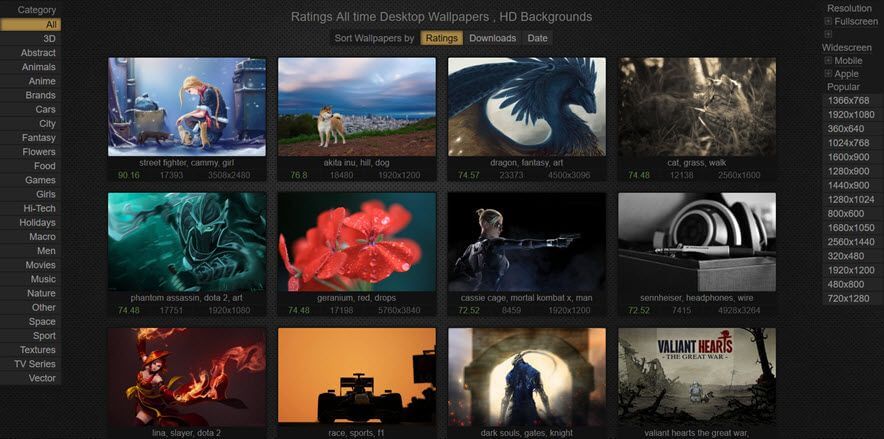Open the Girls category
This screenshot has width=884, height=439.
tap(30, 194)
